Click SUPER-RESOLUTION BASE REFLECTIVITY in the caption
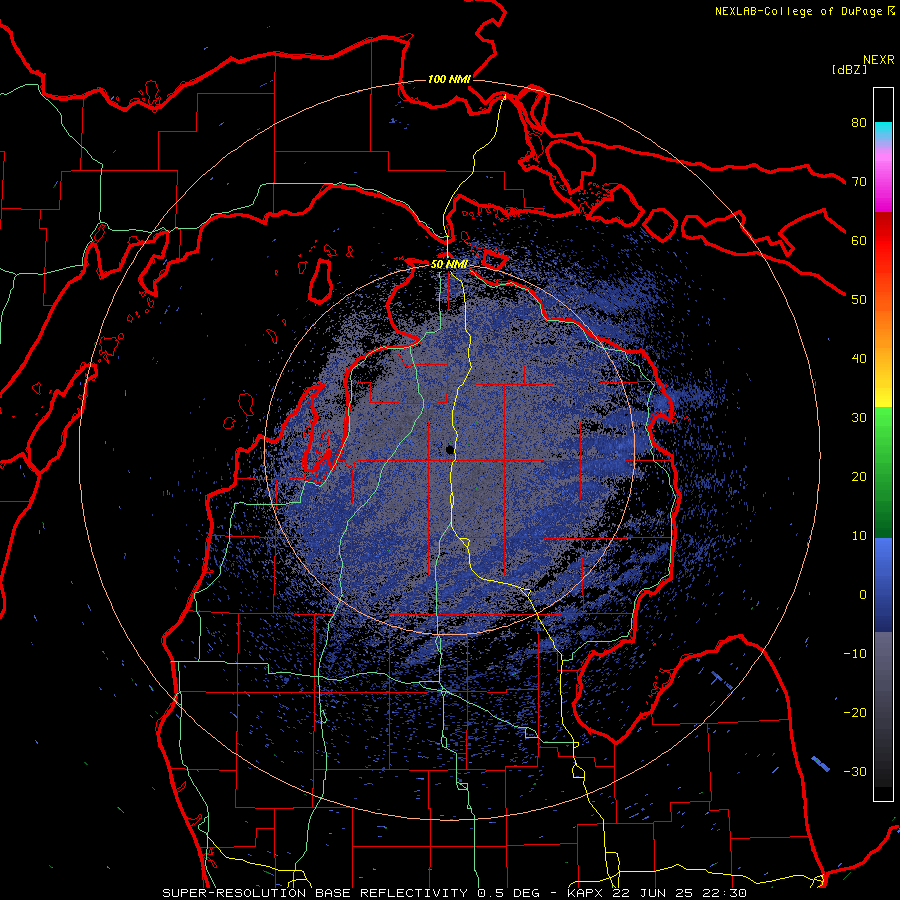Viewport: 900px width, 900px height. click(315, 893)
